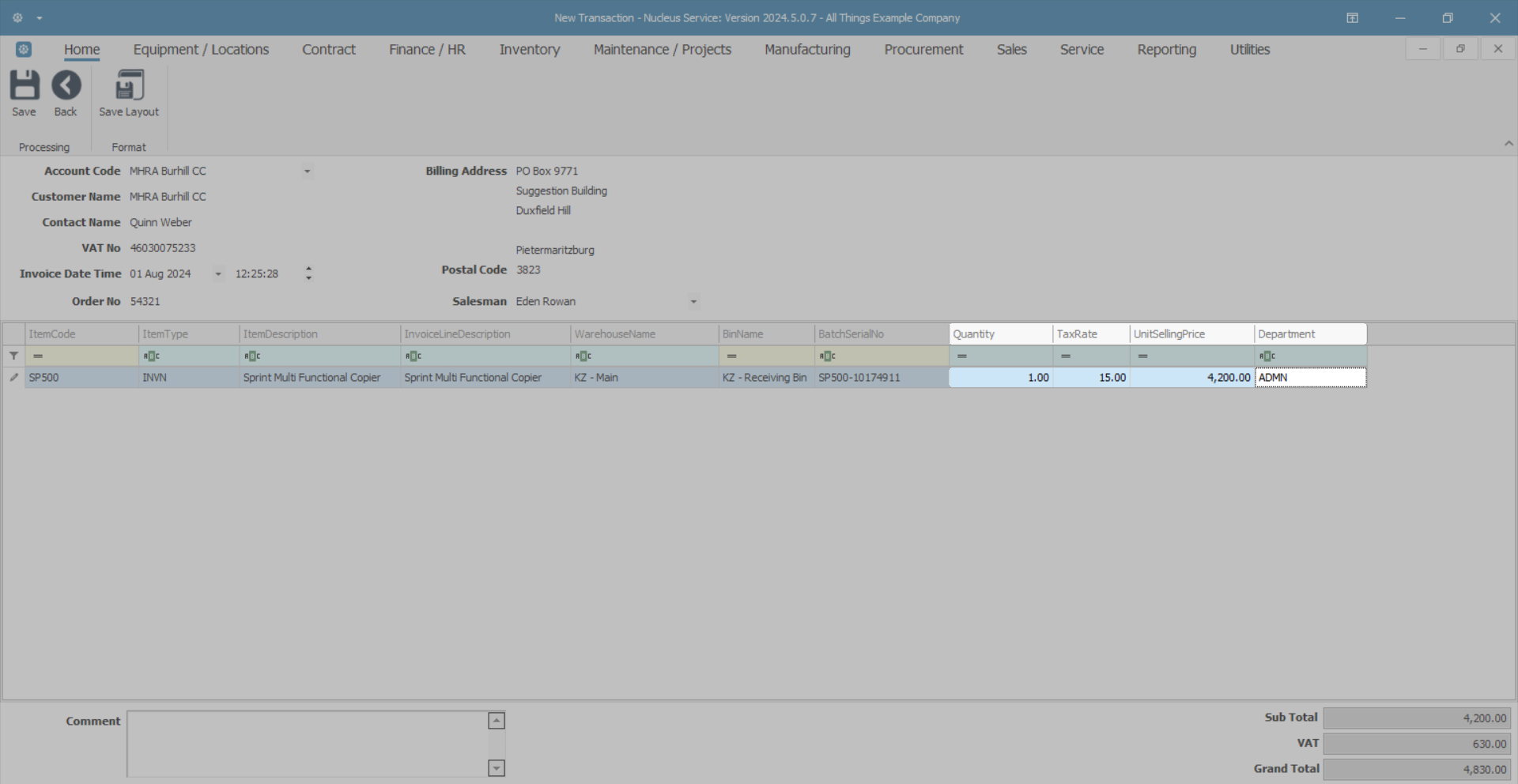Click the Nucleus home icon beside Home tab

pyautogui.click(x=24, y=49)
